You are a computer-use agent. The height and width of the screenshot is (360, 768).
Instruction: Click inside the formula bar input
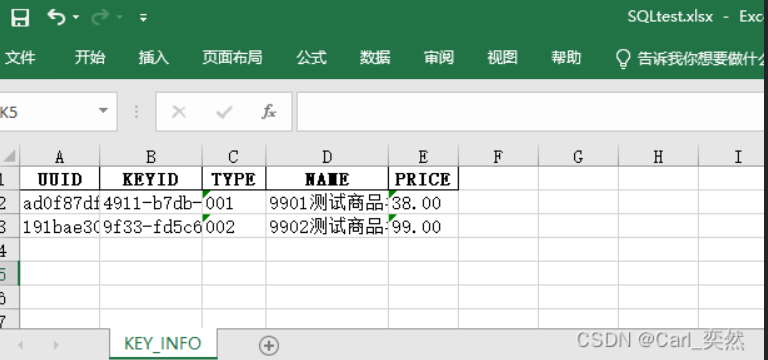[530, 112]
